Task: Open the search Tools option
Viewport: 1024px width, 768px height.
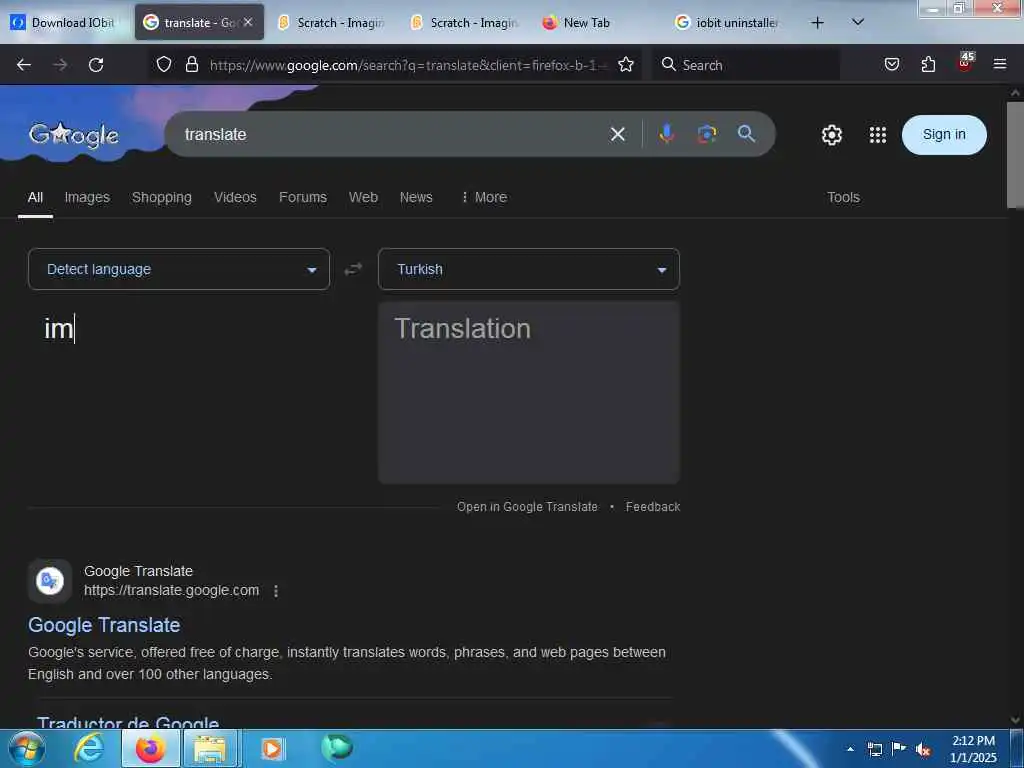Action: (x=843, y=197)
